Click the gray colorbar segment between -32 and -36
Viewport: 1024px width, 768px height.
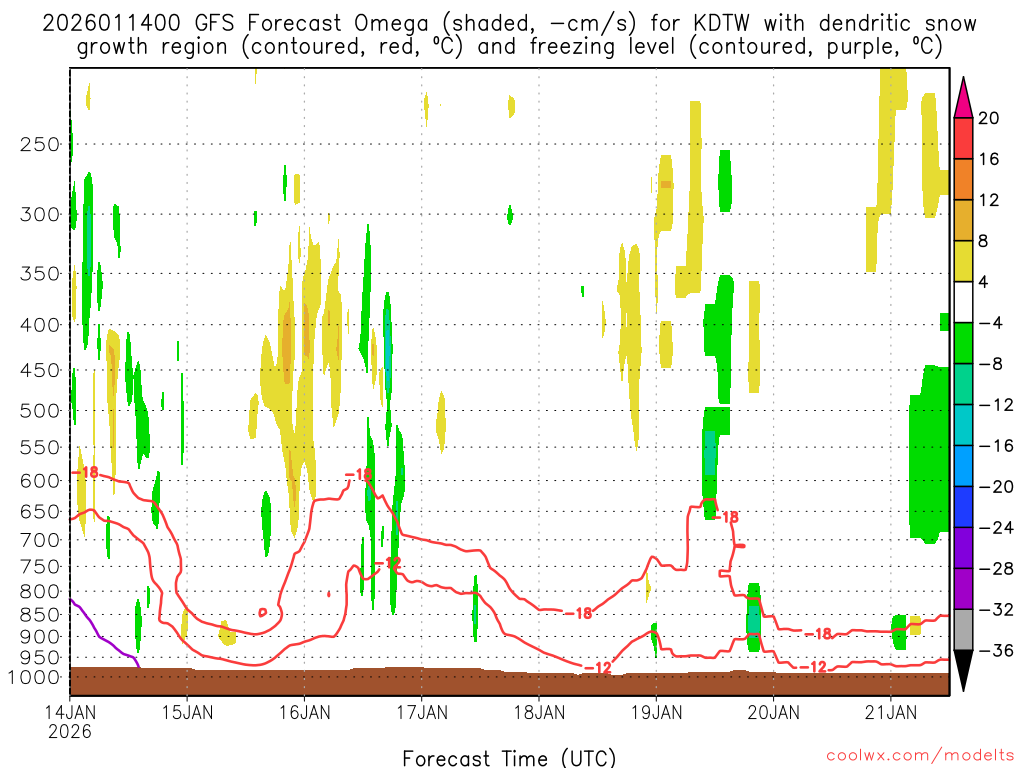[963, 630]
